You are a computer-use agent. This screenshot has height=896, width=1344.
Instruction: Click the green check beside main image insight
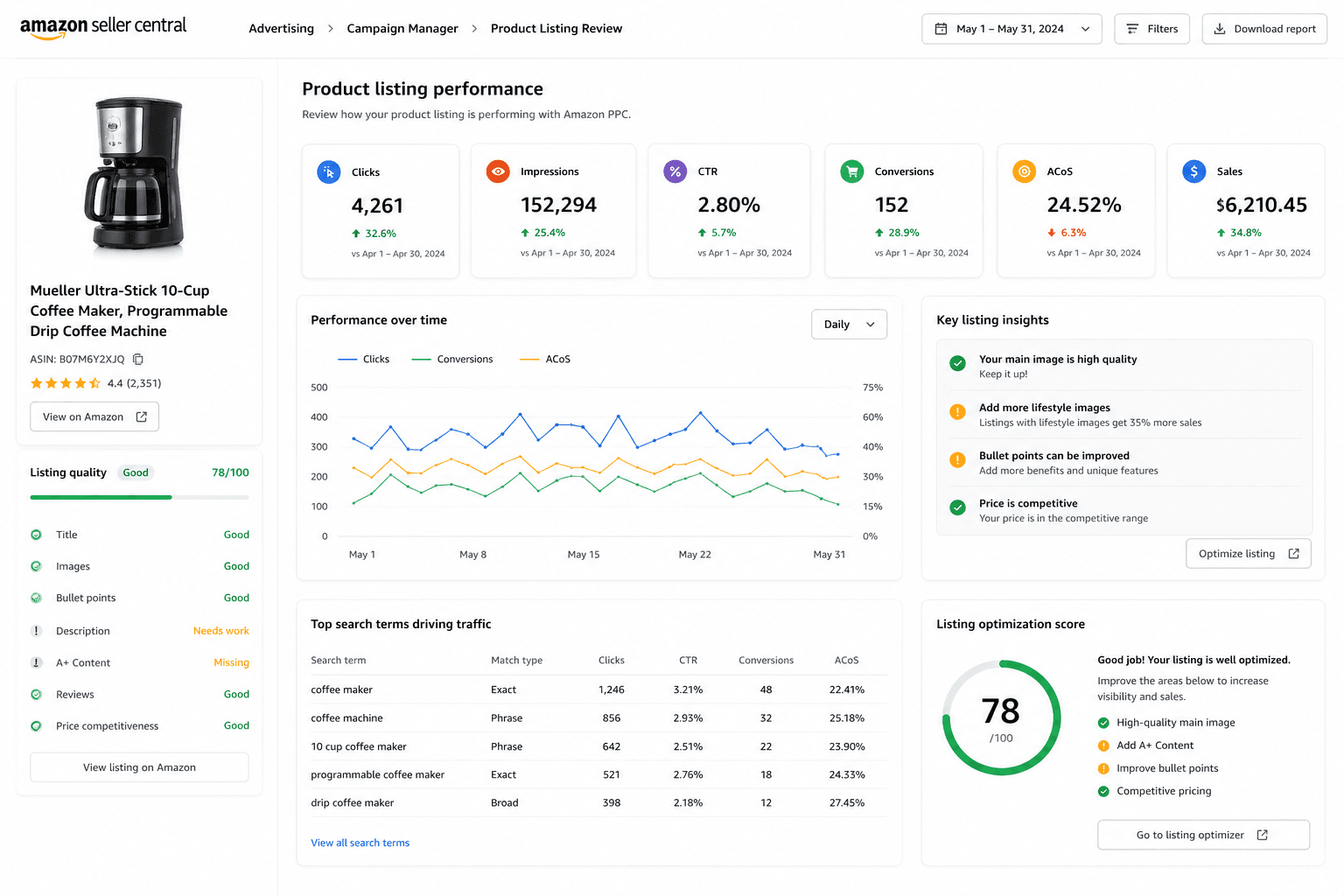point(958,363)
